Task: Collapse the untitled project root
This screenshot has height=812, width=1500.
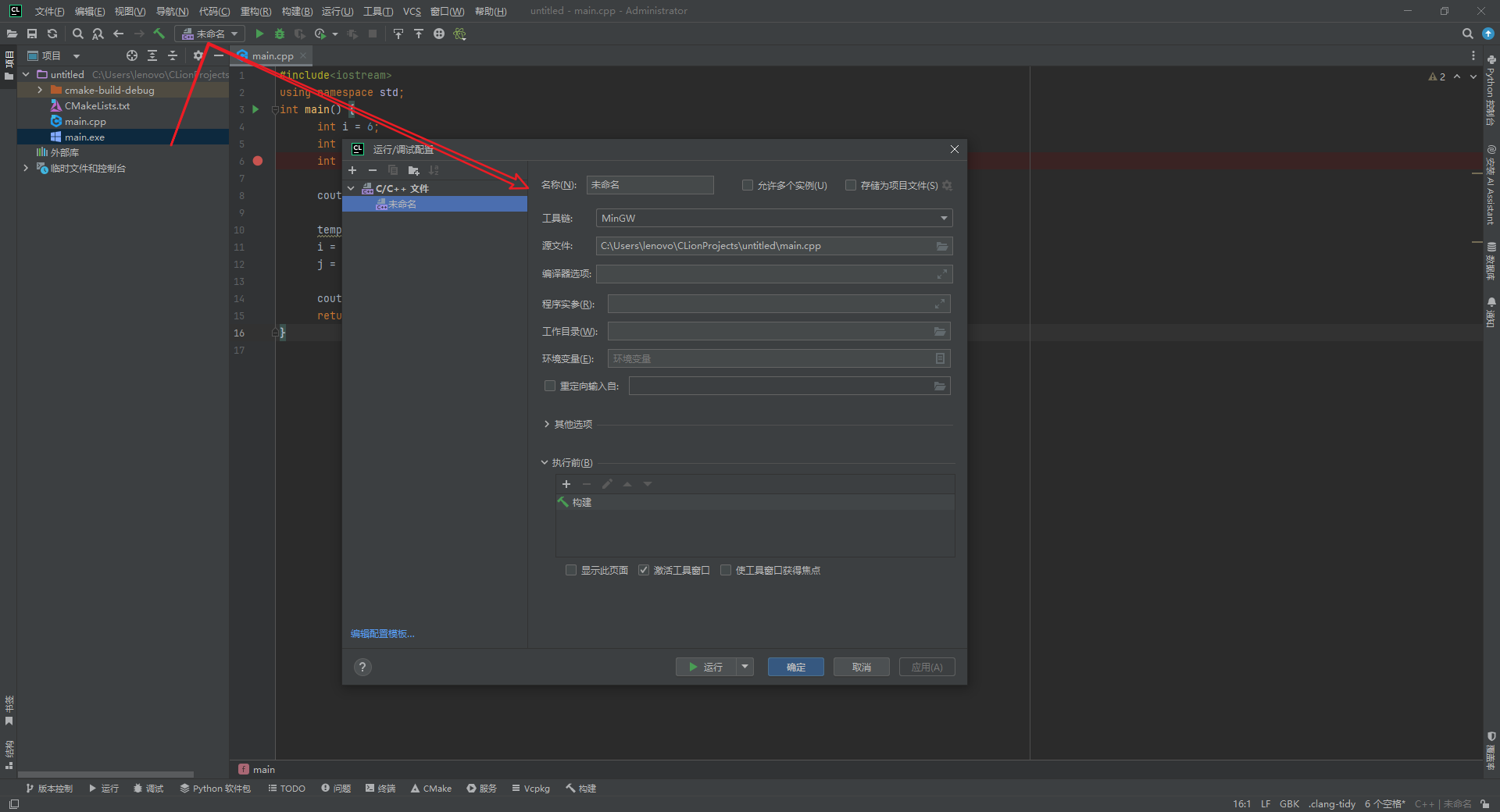Action: click(x=26, y=74)
